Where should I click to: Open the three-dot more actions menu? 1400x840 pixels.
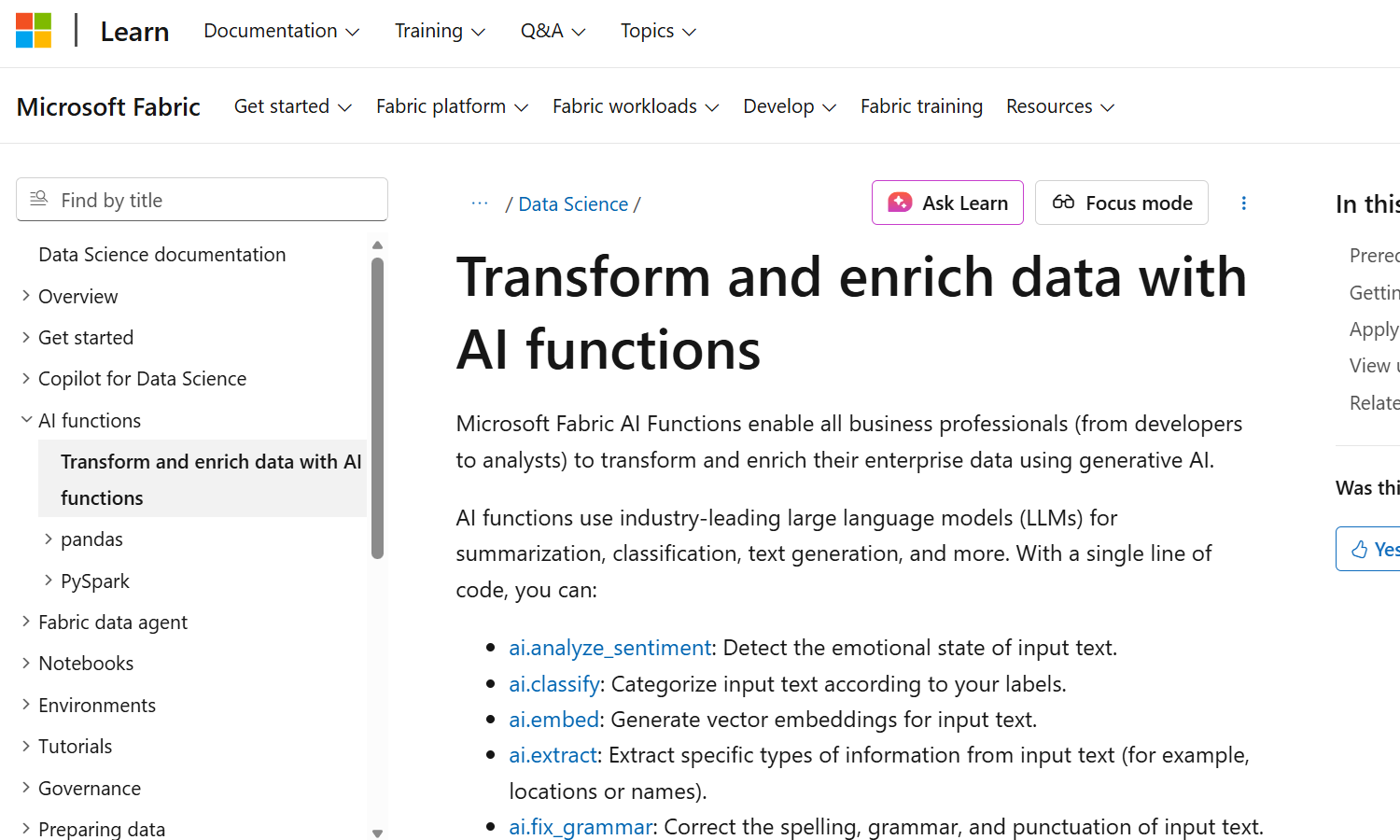click(x=1243, y=203)
